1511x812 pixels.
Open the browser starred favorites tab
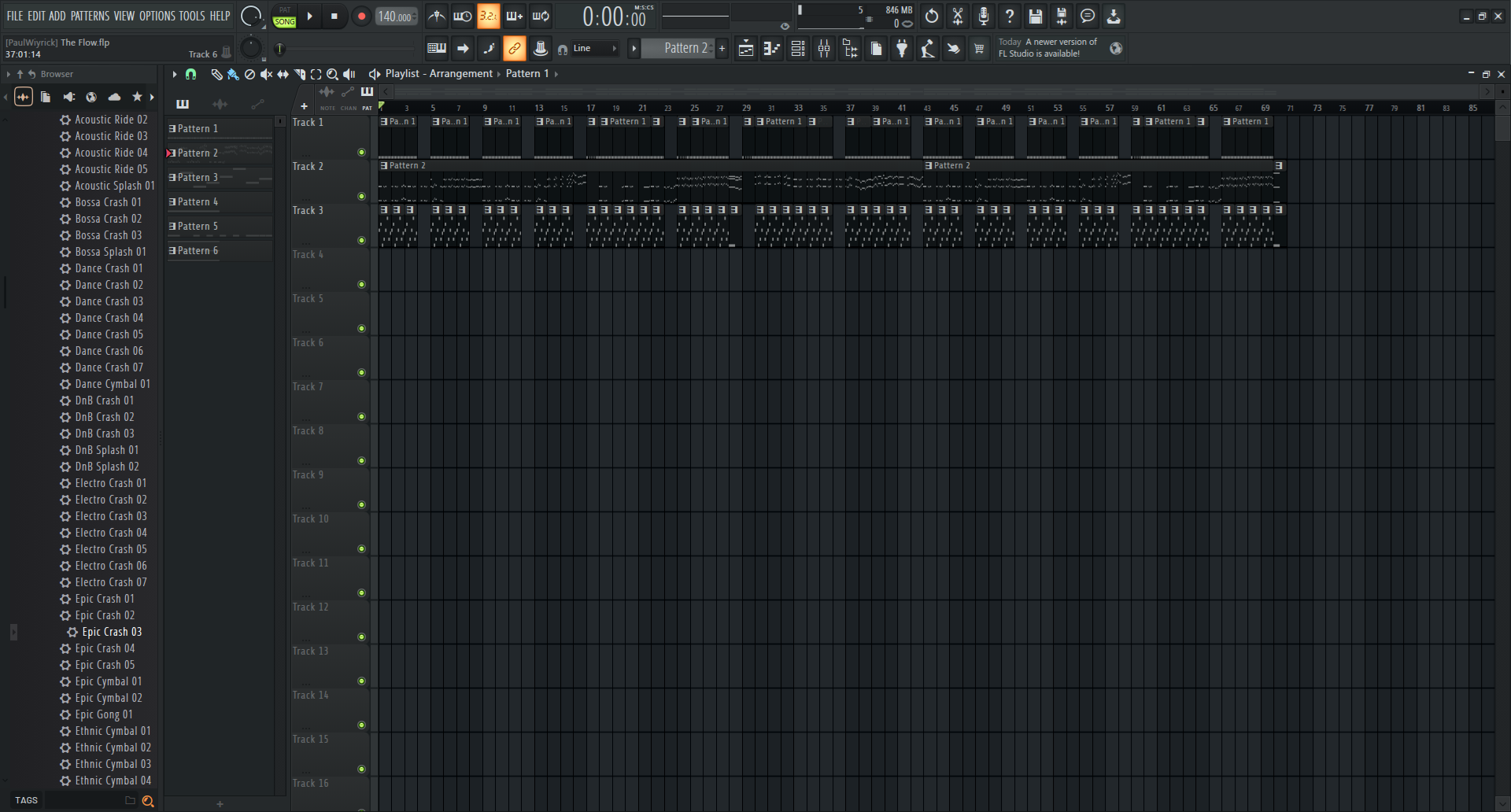point(137,97)
